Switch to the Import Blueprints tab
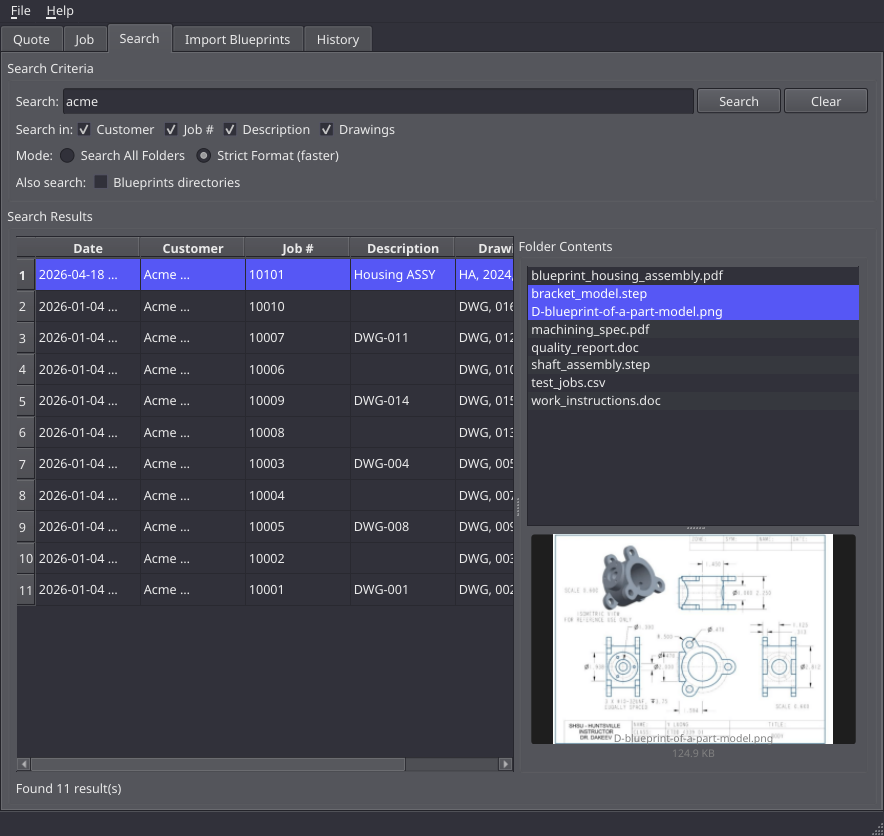884x836 pixels. tap(237, 39)
